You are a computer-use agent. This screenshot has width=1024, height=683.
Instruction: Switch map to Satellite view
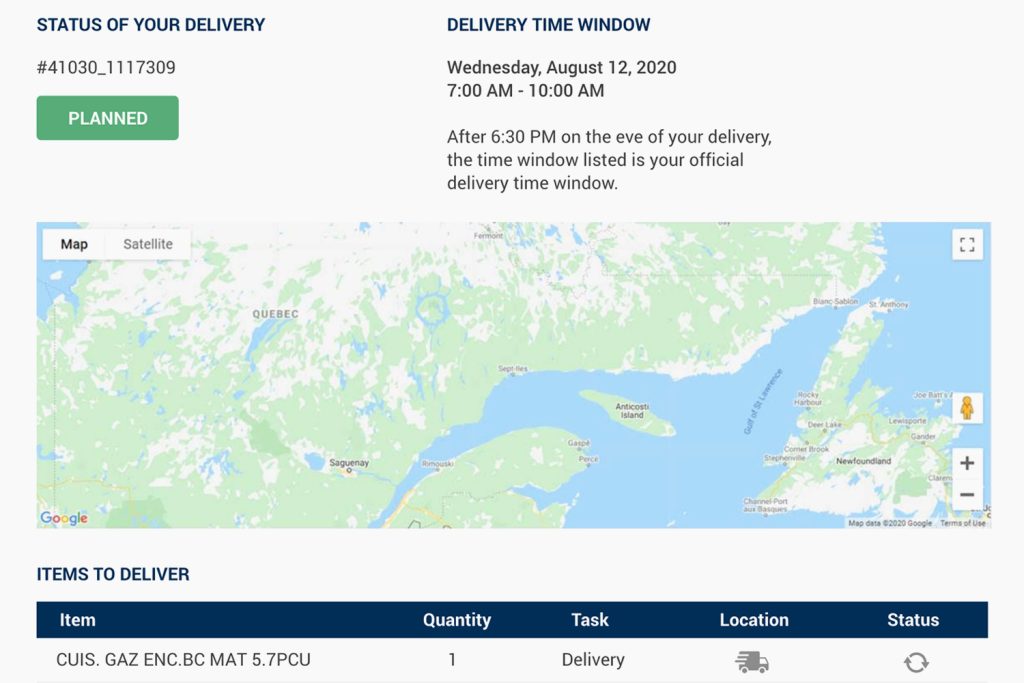[148, 244]
